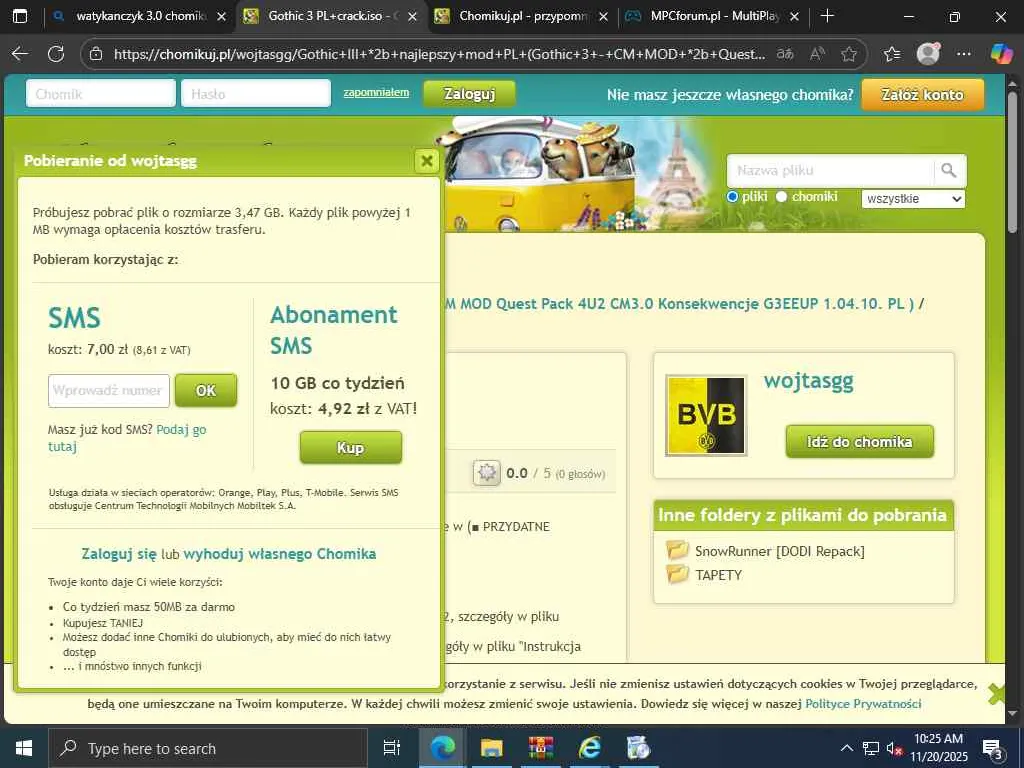Image resolution: width=1024 pixels, height=768 pixels.
Task: Open the browser profile avatar
Action: click(x=928, y=54)
